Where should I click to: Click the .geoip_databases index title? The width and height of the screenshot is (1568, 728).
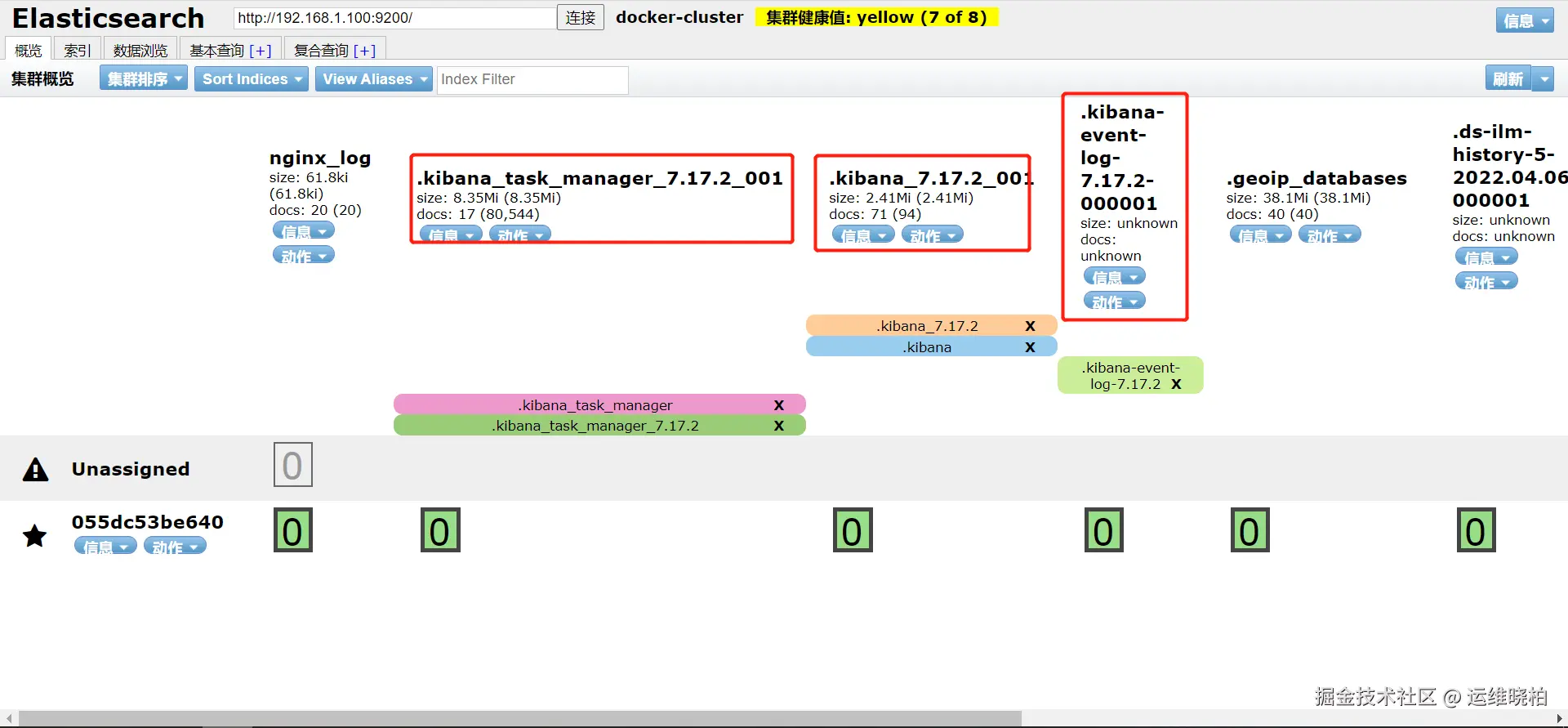pyautogui.click(x=1316, y=178)
